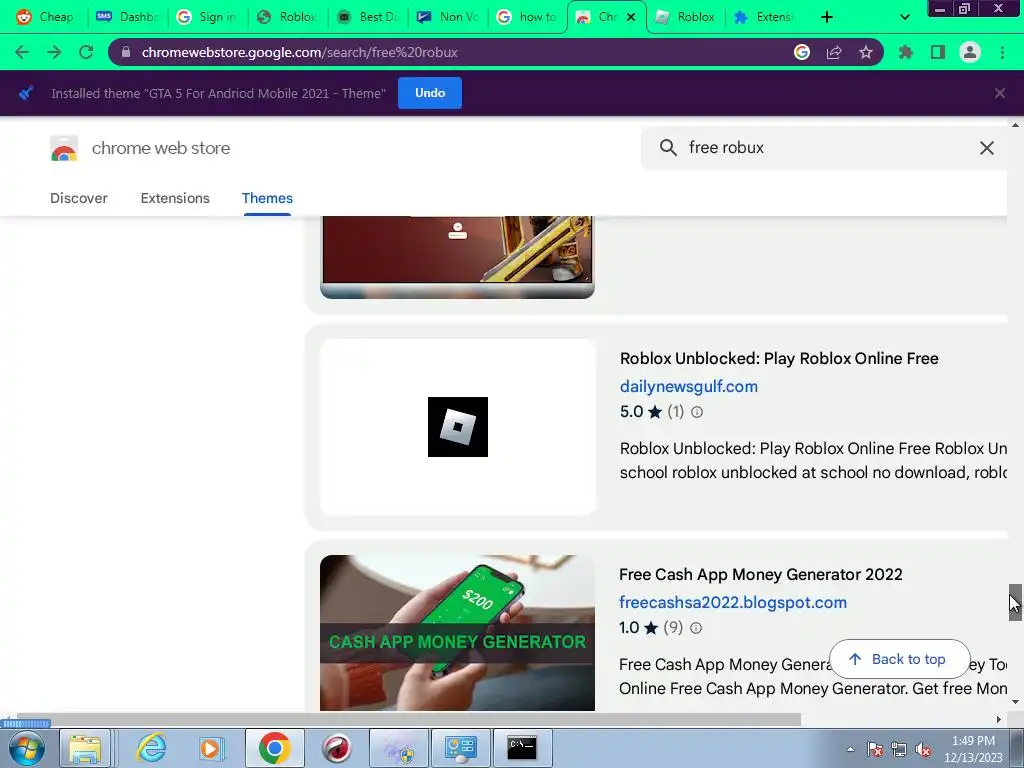Switch to the Non Vo browser tab

point(448,17)
